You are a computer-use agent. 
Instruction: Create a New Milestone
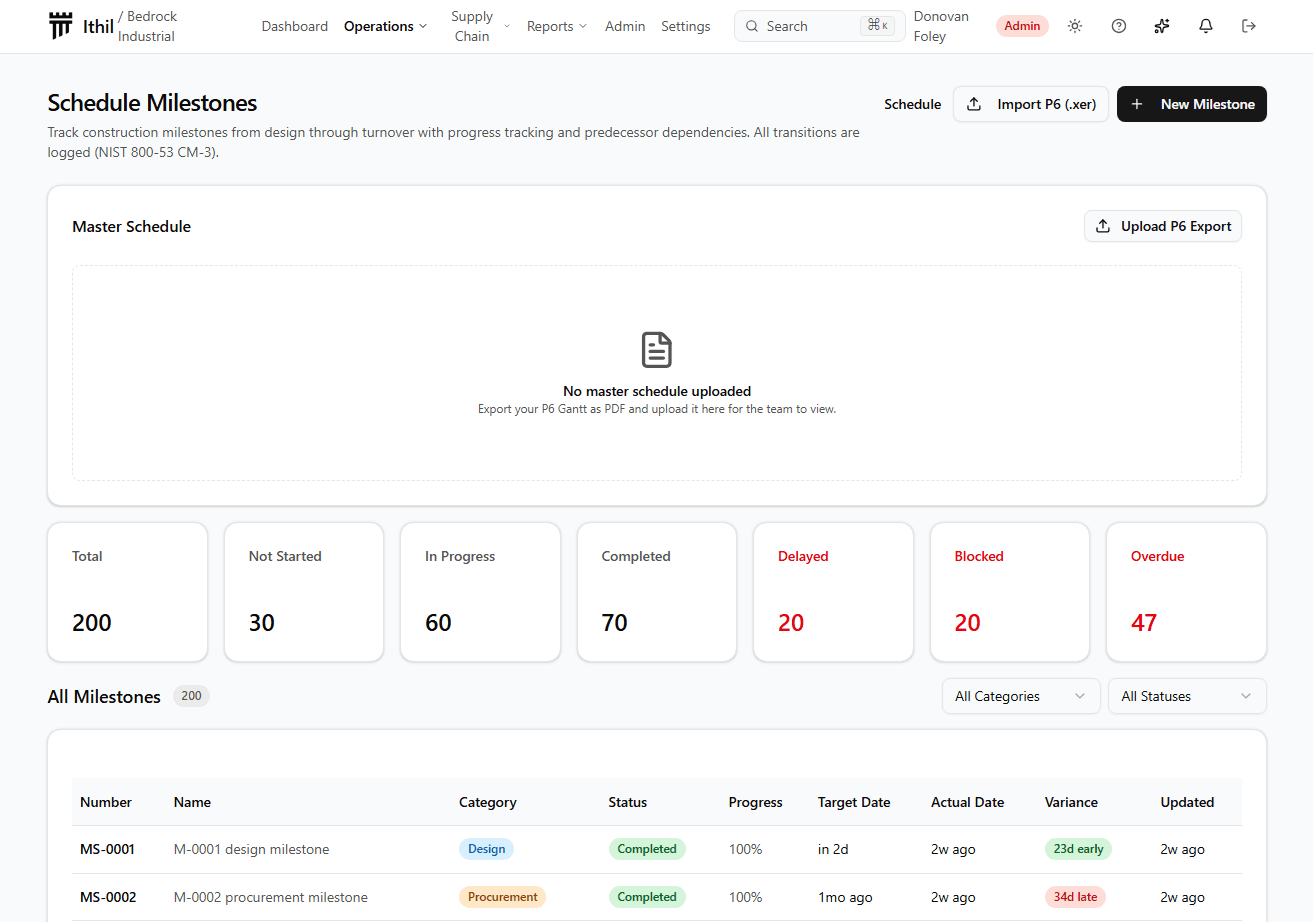point(1192,104)
